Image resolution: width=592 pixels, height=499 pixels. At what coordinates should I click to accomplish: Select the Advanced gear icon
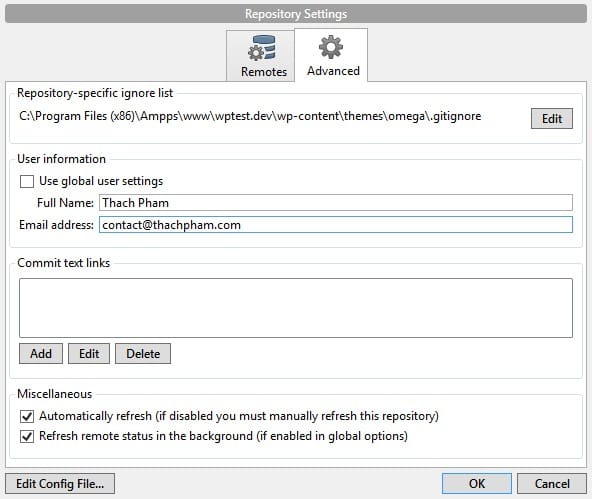331,47
